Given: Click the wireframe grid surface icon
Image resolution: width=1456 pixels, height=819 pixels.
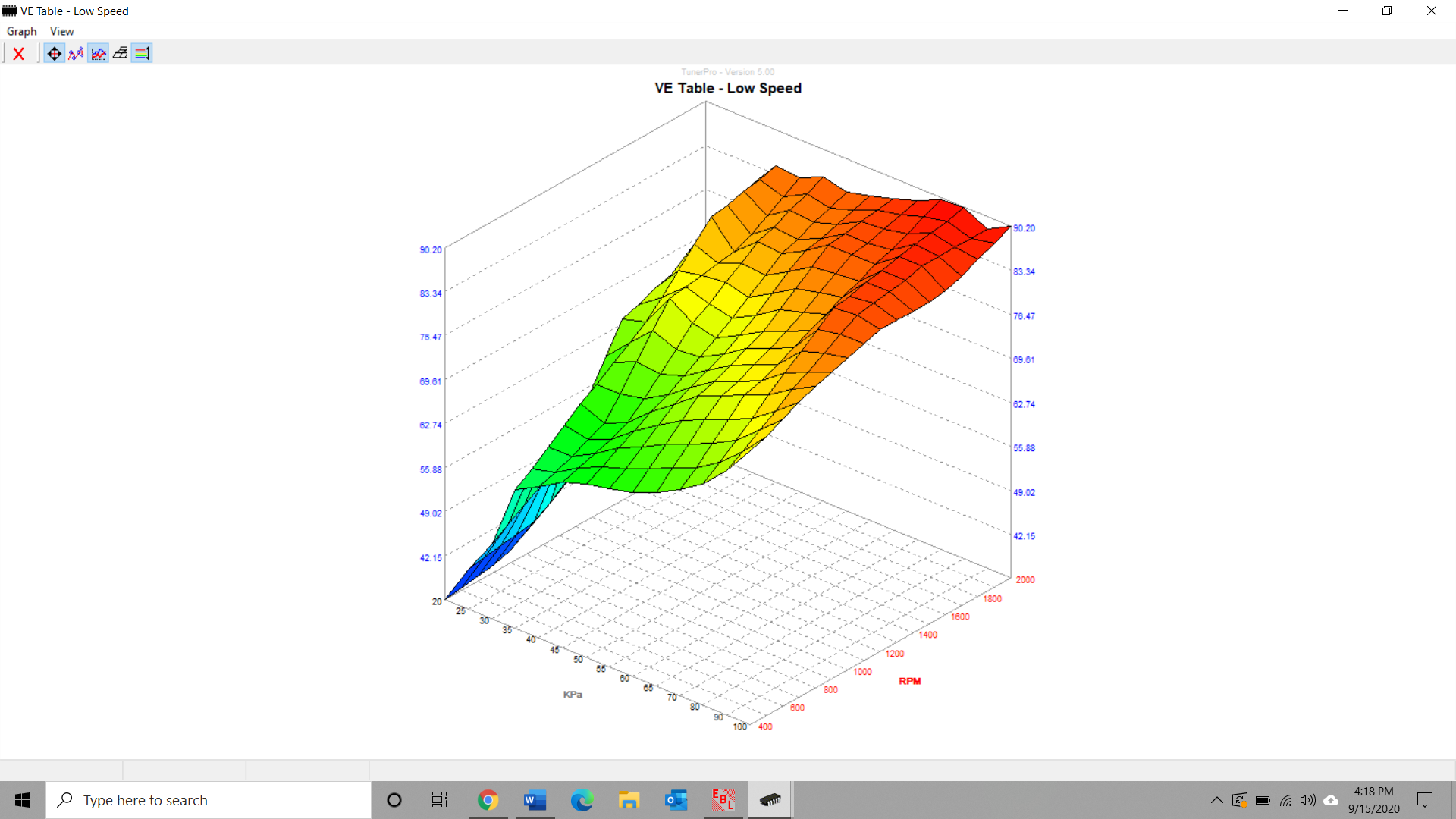Looking at the screenshot, I should click(120, 54).
